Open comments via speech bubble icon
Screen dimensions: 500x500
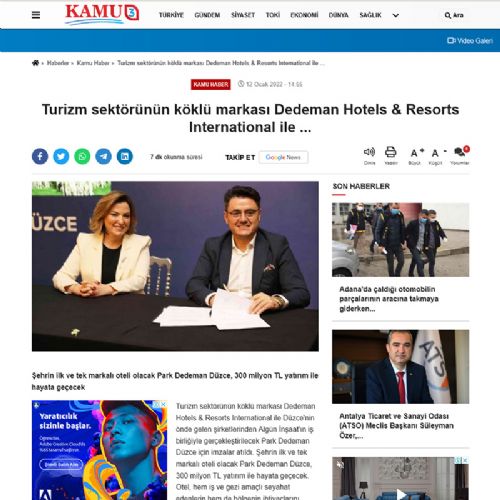tap(460, 155)
